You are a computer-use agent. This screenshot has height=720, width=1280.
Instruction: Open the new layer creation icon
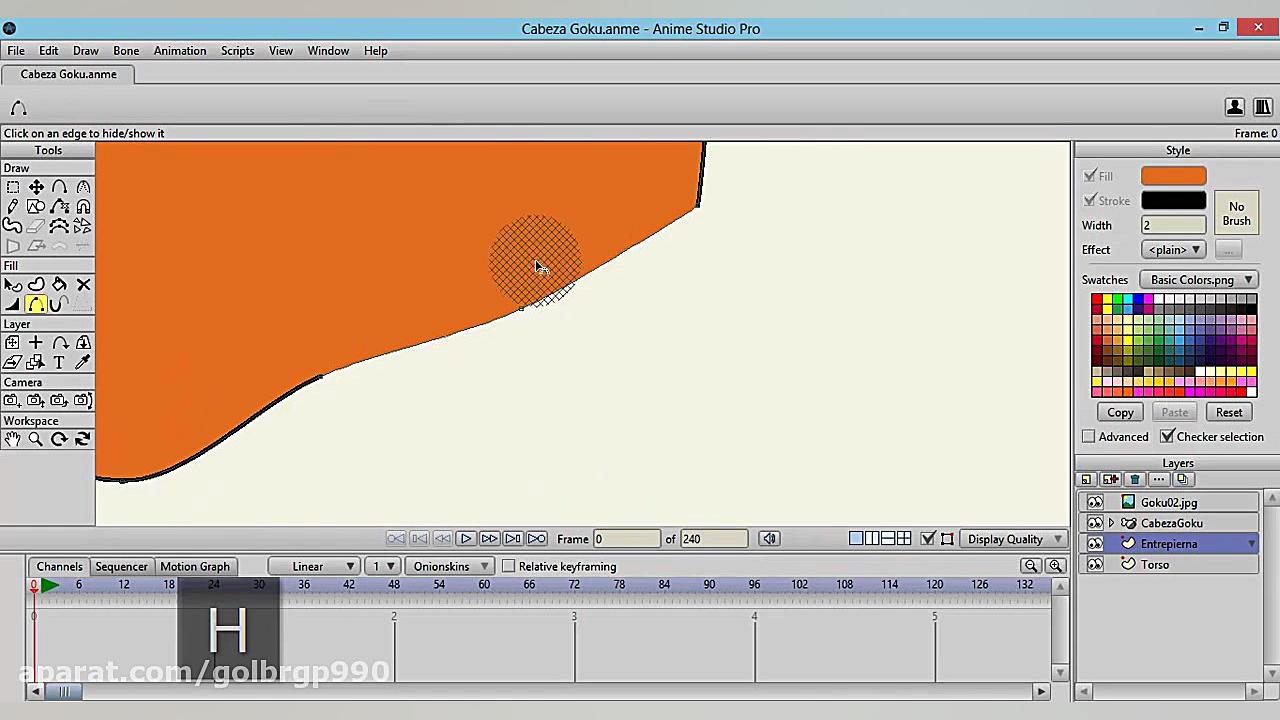click(1110, 479)
